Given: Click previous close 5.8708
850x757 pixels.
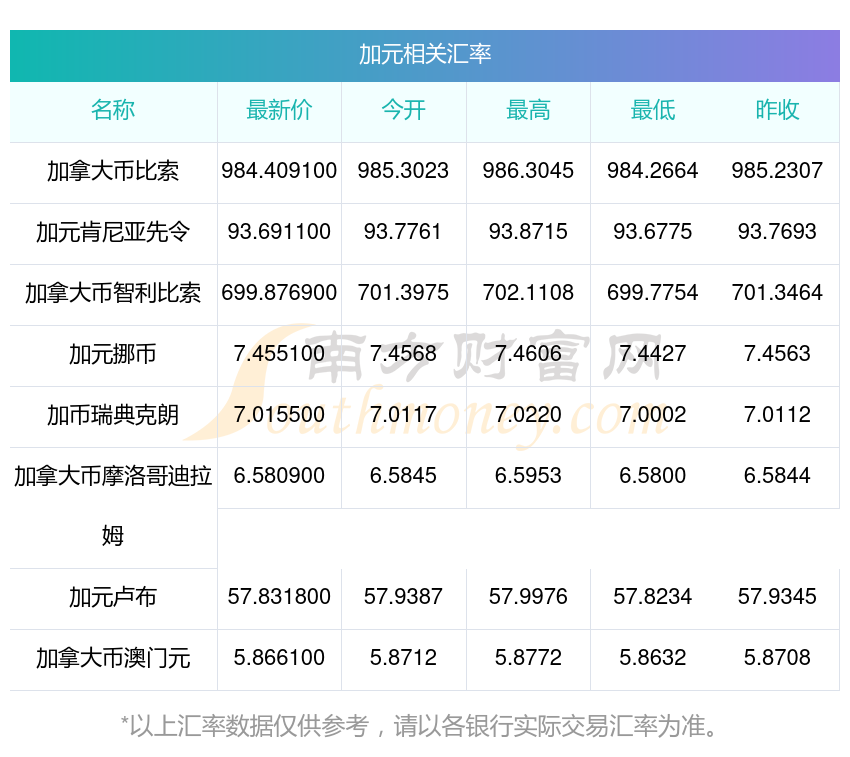Looking at the screenshot, I should (x=777, y=658).
